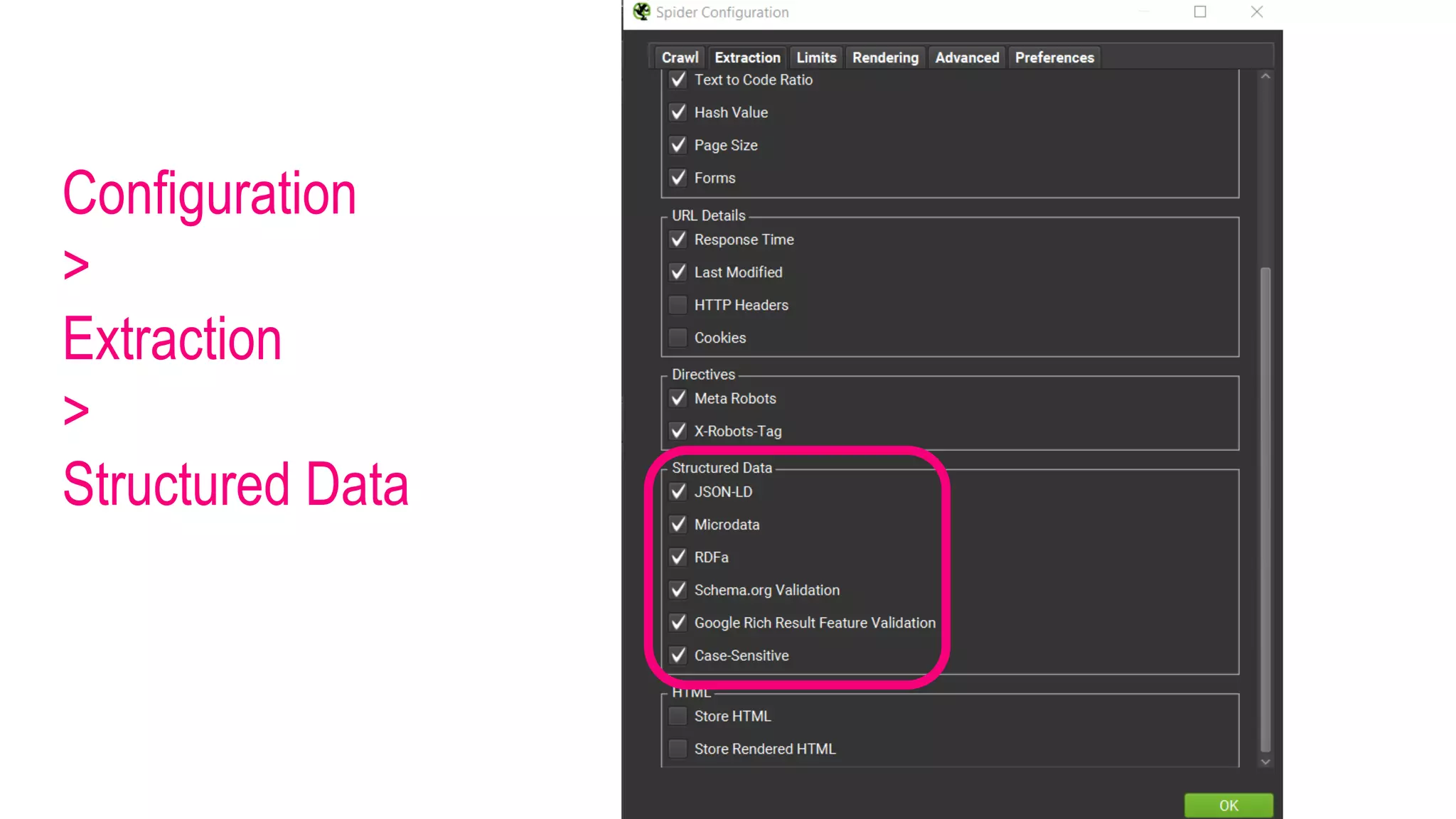Check Store Rendered HTML
Image resolution: width=1456 pixels, height=819 pixels.
[678, 749]
